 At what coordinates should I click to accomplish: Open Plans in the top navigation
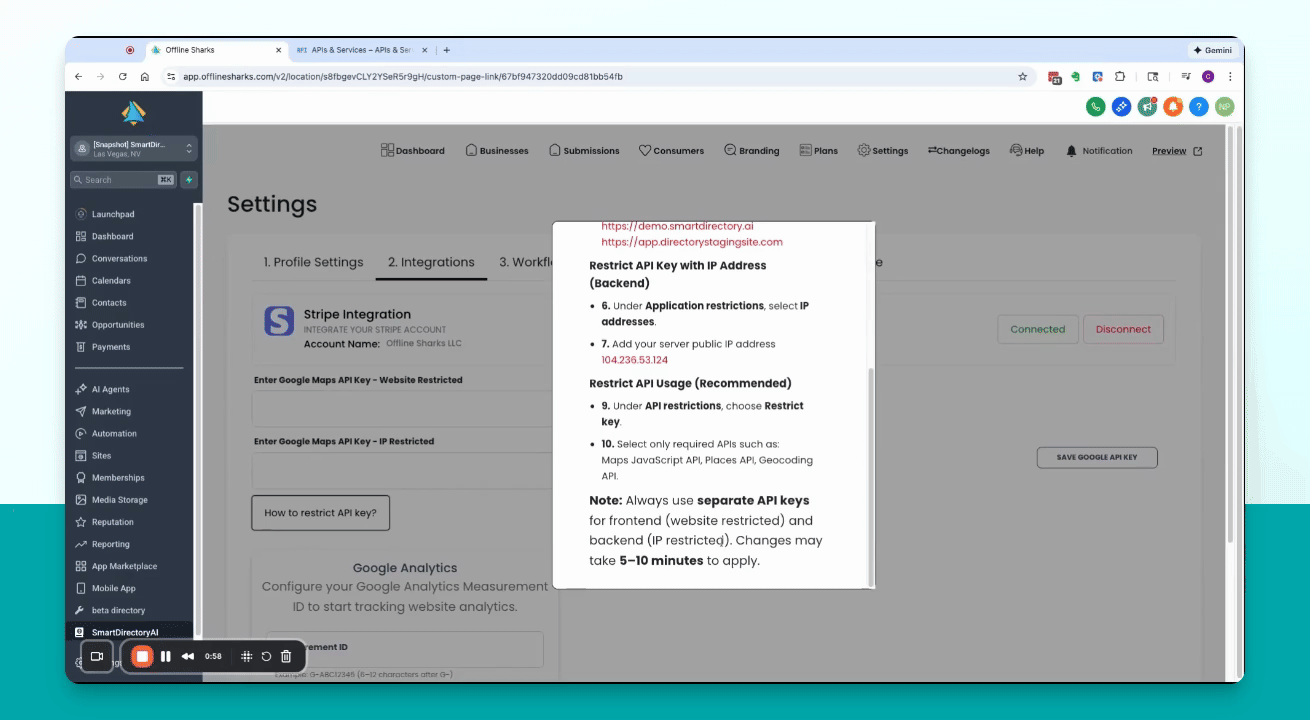(818, 150)
